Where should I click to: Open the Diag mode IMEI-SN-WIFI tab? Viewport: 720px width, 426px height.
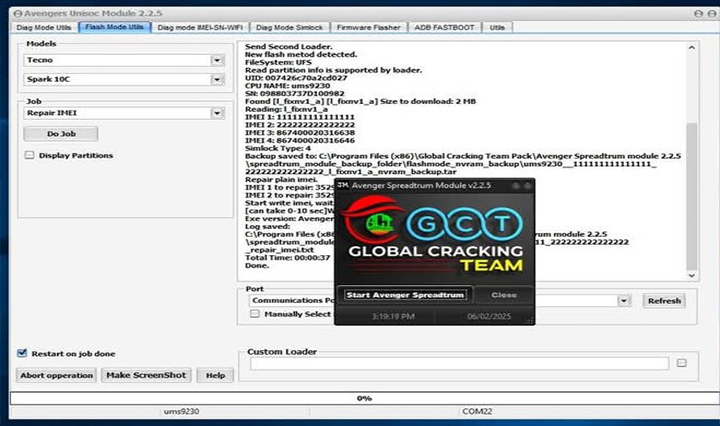pos(200,28)
